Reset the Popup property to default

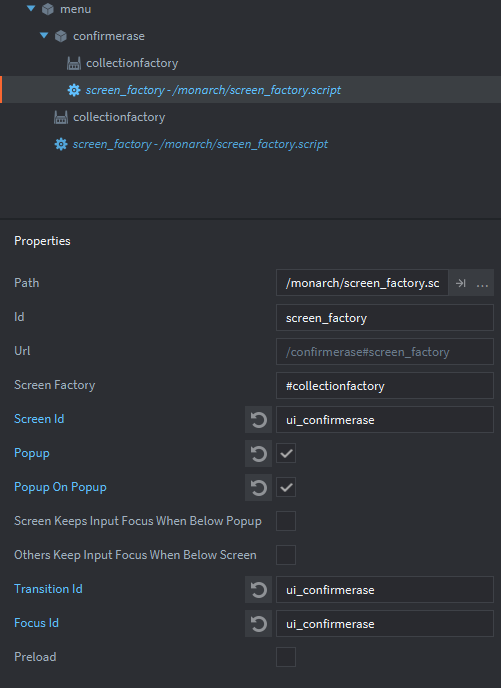(258, 454)
